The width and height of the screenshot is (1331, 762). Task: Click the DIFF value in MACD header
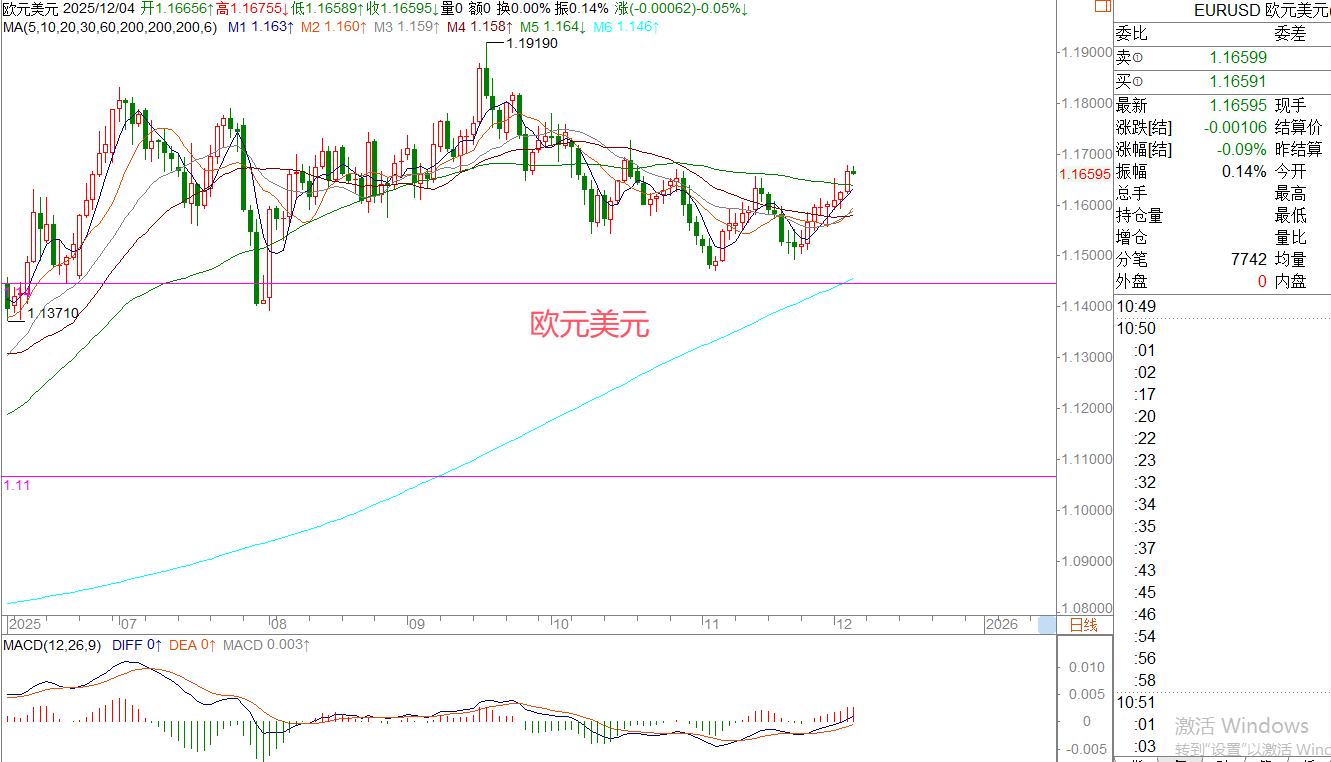coord(139,645)
